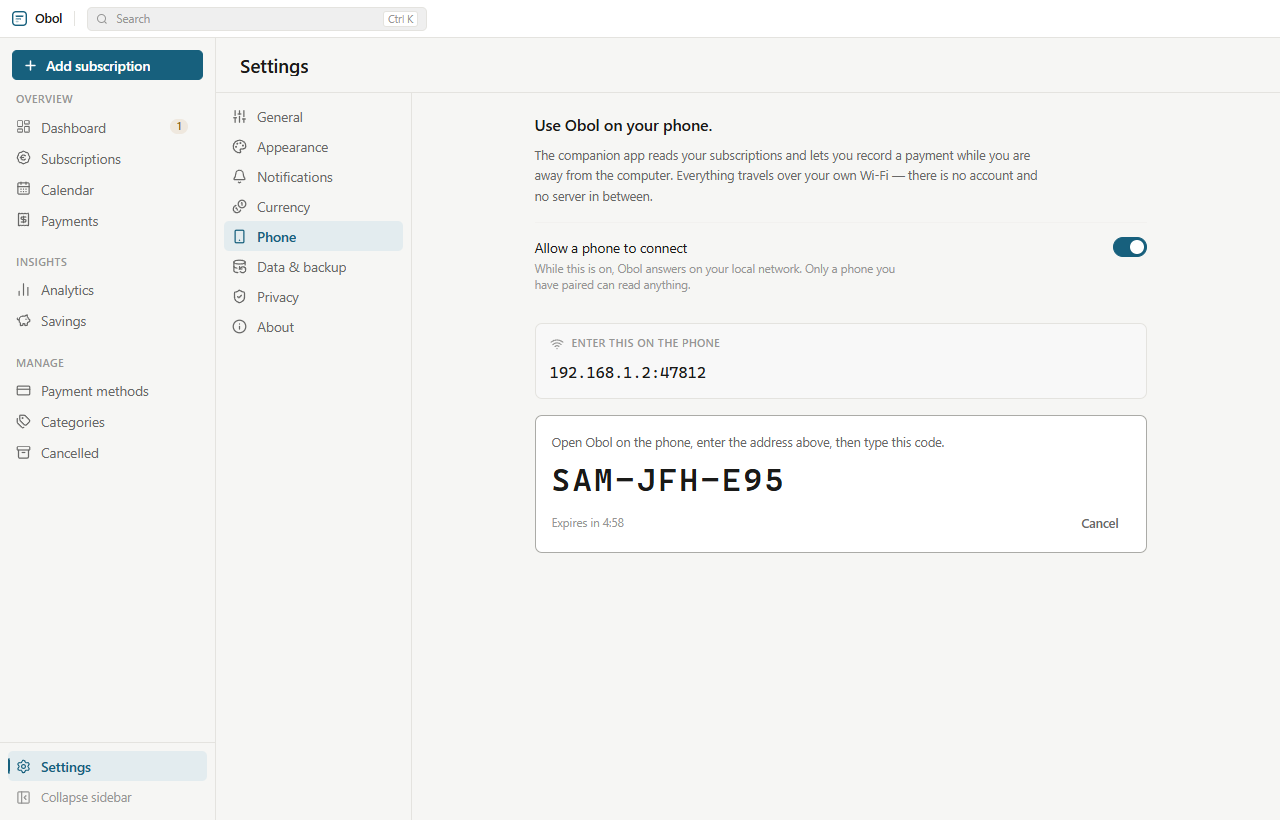Open the Payments page
Screen dimensions: 1280x820
[107, 220]
